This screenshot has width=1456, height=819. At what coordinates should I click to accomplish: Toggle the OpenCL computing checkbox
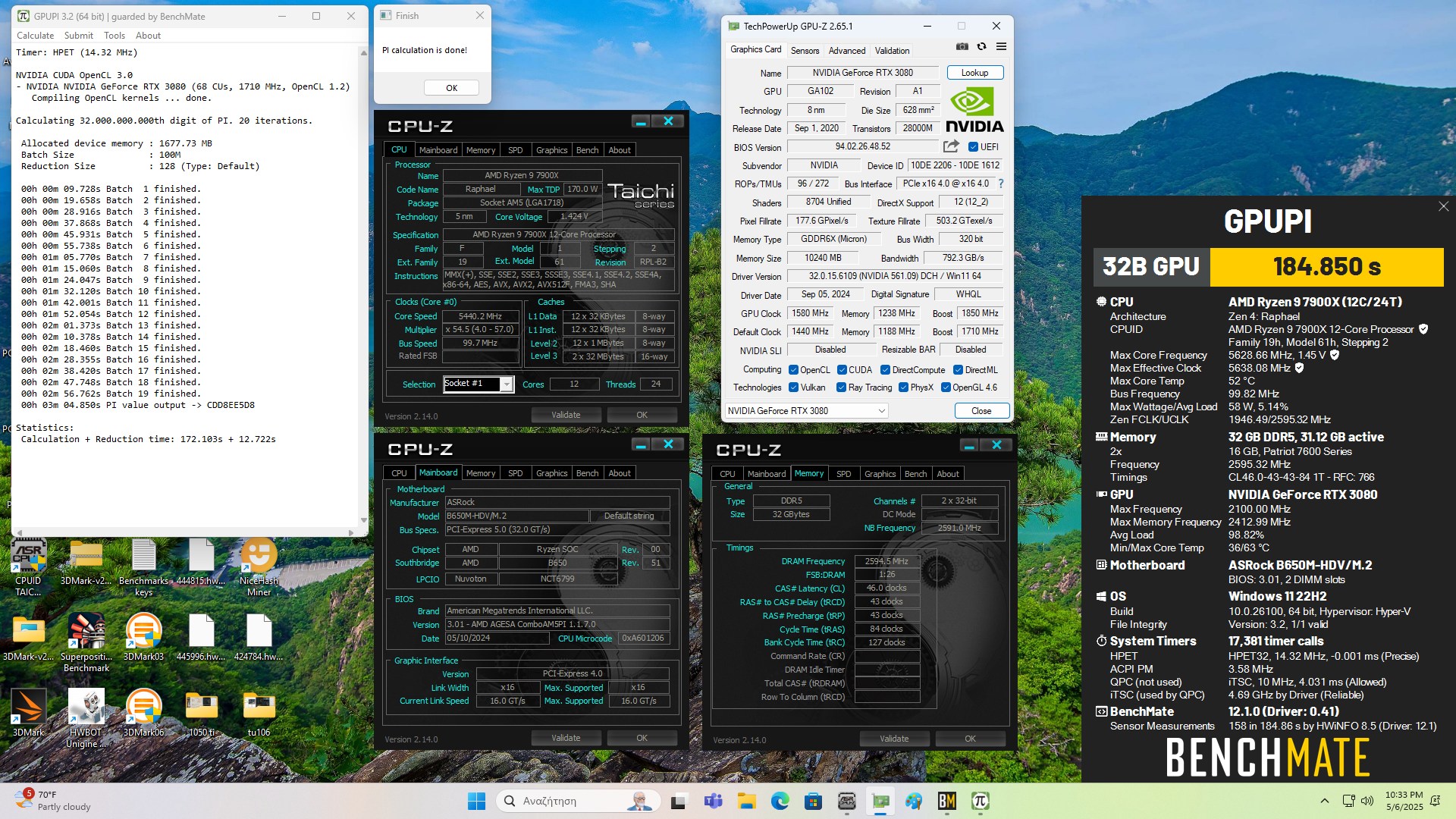click(x=793, y=370)
